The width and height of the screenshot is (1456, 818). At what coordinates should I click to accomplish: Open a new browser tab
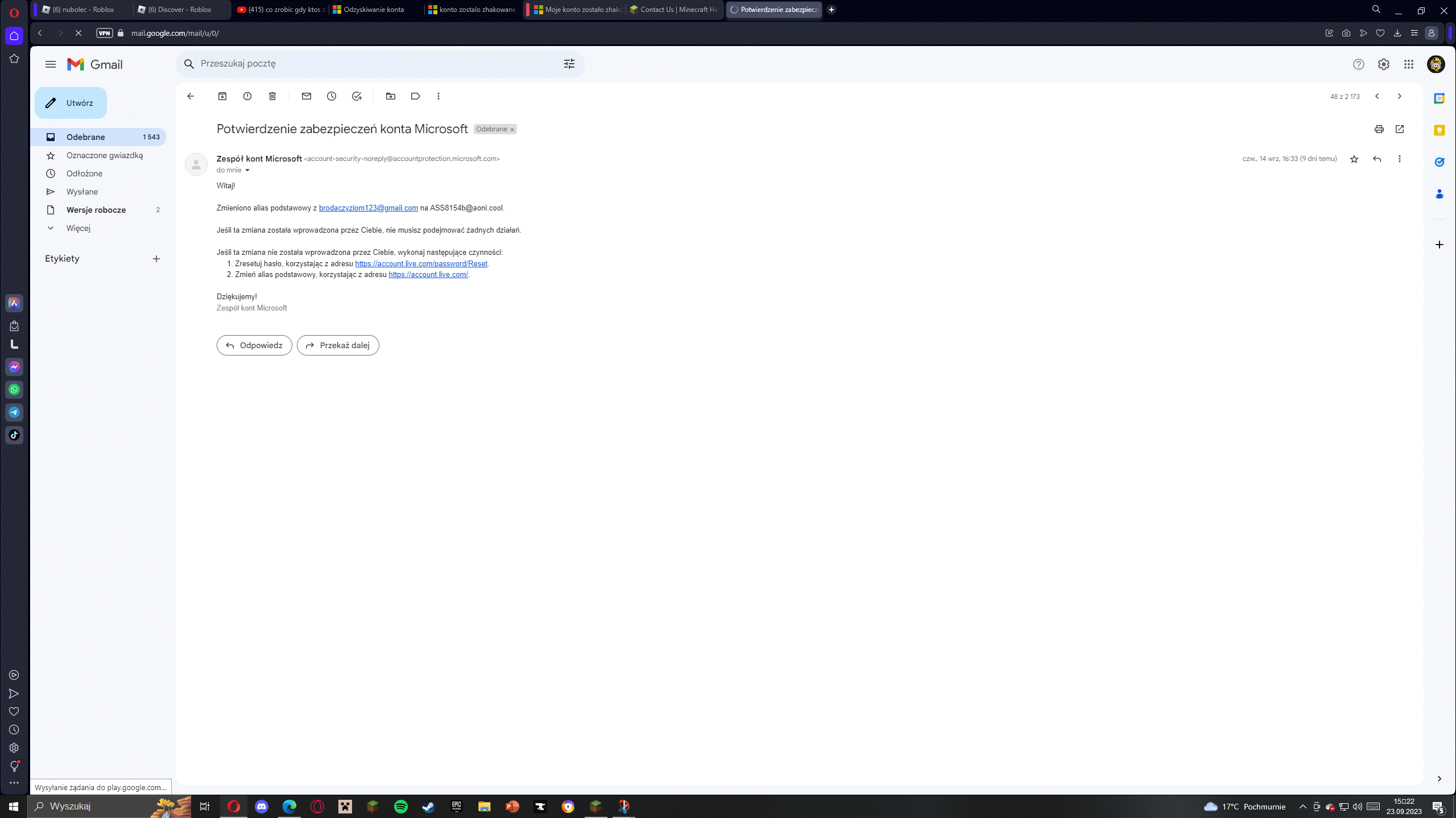pos(832,10)
